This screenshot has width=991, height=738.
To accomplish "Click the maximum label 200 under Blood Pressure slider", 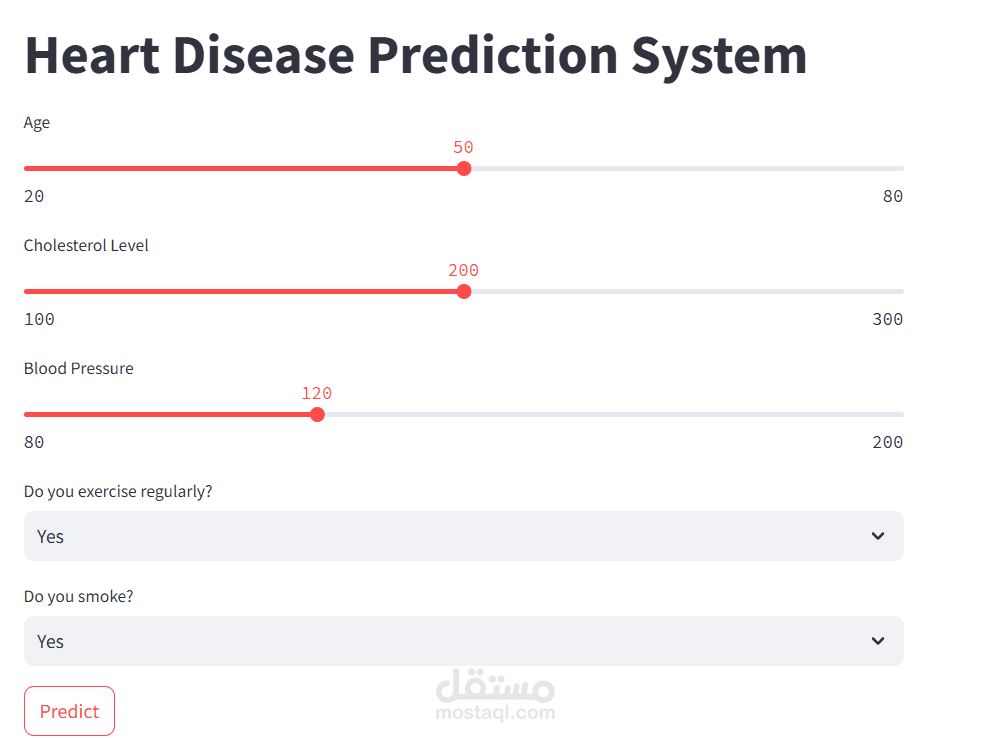I will [x=888, y=442].
